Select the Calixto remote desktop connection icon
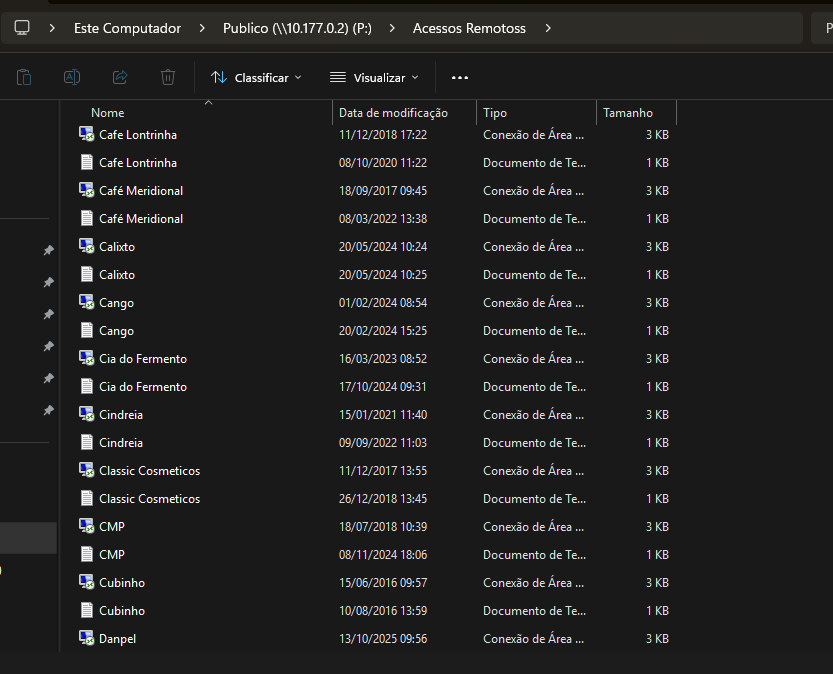 (87, 246)
